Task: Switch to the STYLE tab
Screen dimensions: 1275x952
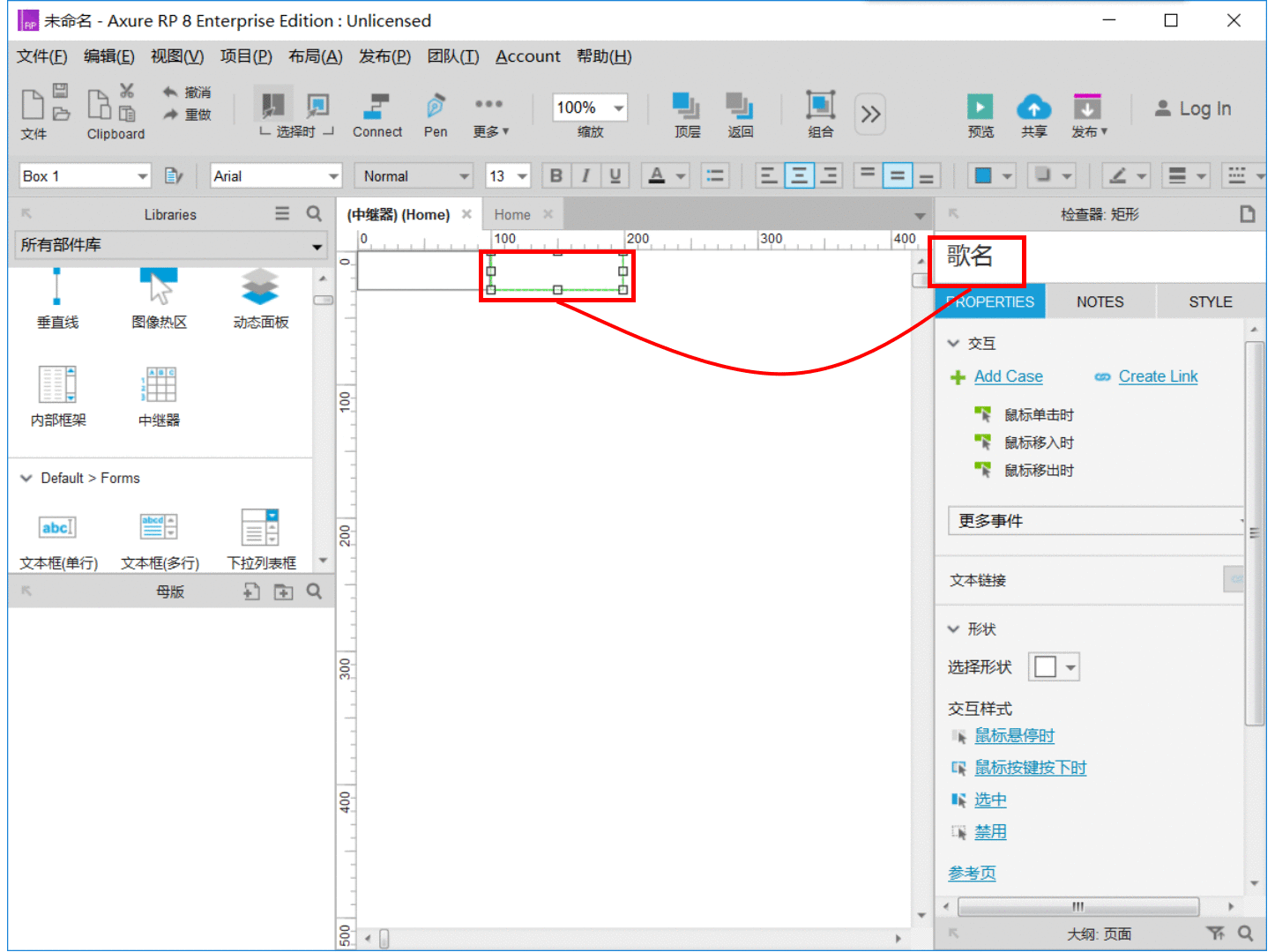Action: coord(1210,301)
